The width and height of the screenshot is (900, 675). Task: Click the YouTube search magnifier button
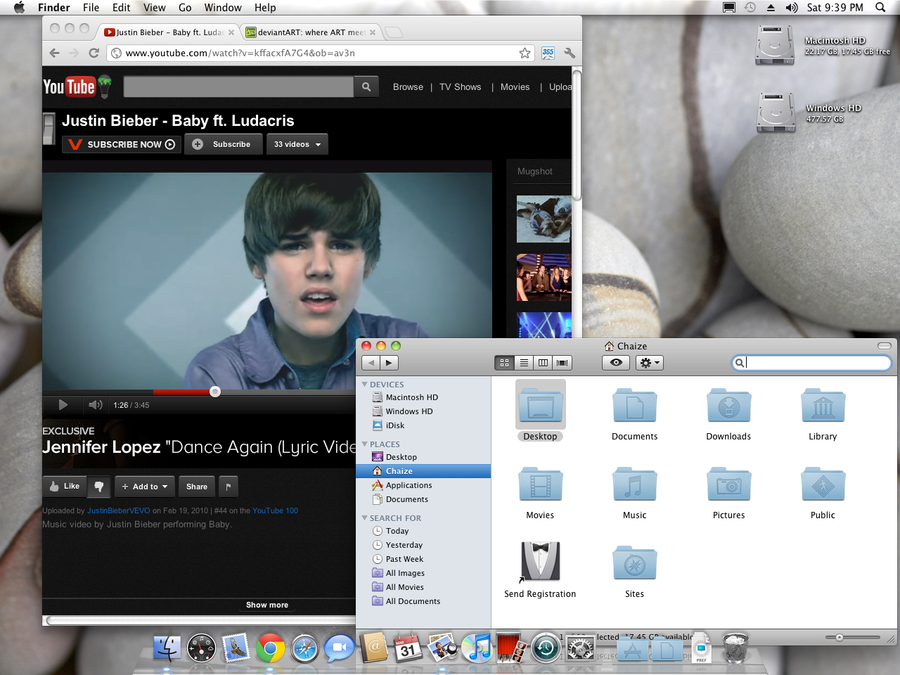pyautogui.click(x=366, y=87)
